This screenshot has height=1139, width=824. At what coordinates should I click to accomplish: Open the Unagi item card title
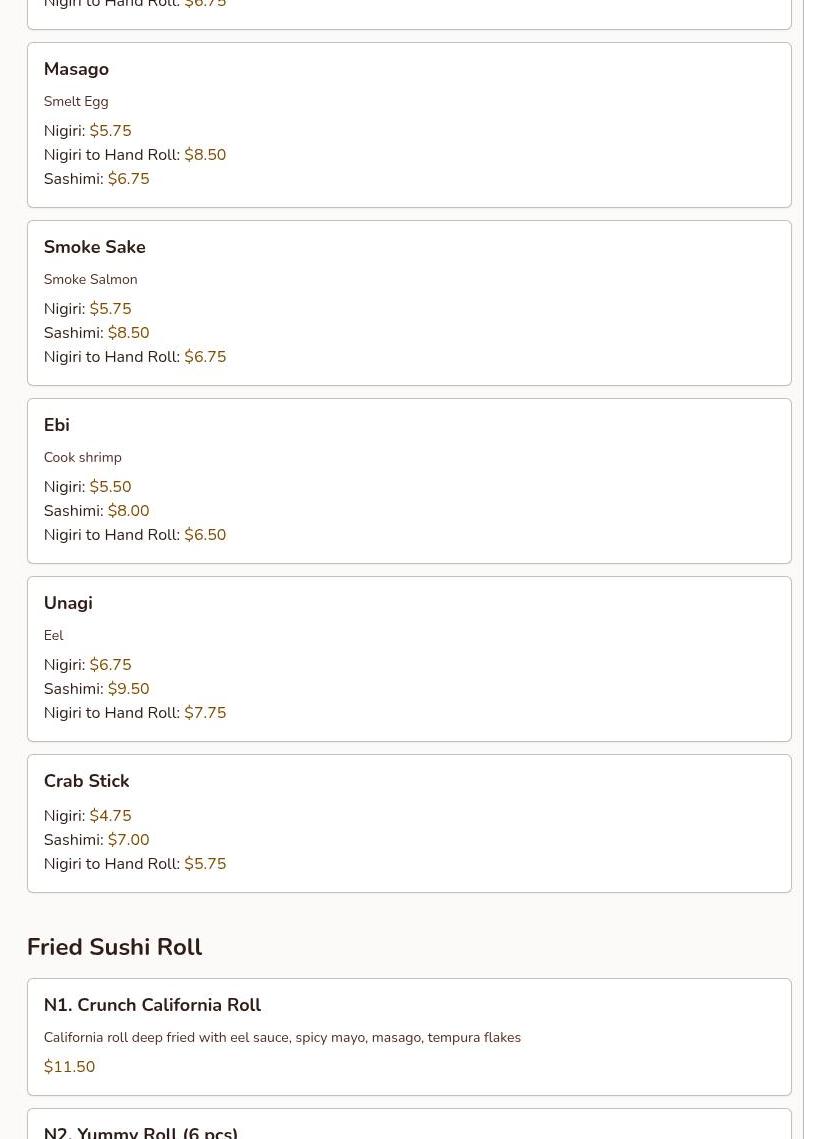(68, 603)
